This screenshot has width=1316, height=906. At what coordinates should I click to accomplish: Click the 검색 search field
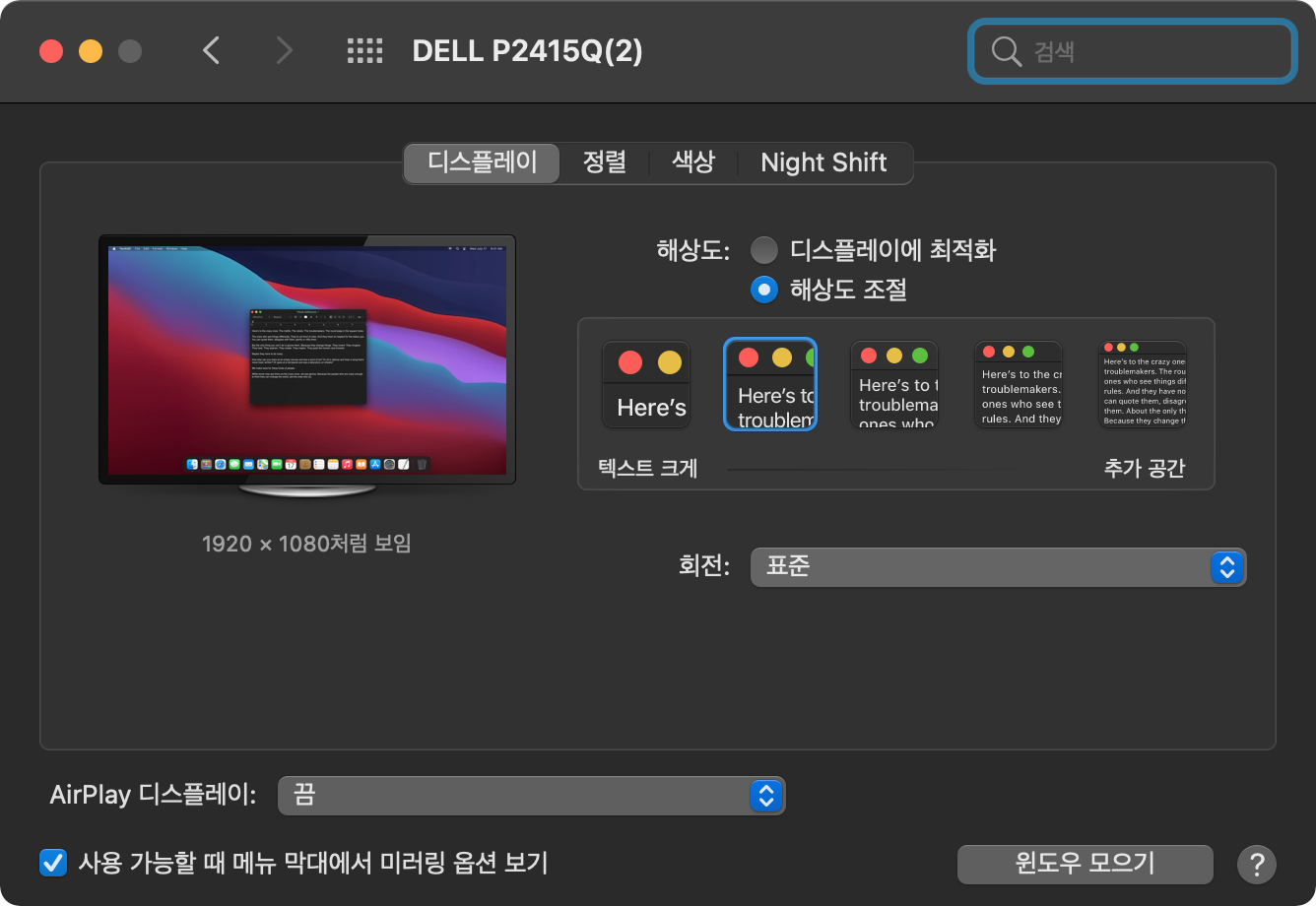tap(1132, 51)
